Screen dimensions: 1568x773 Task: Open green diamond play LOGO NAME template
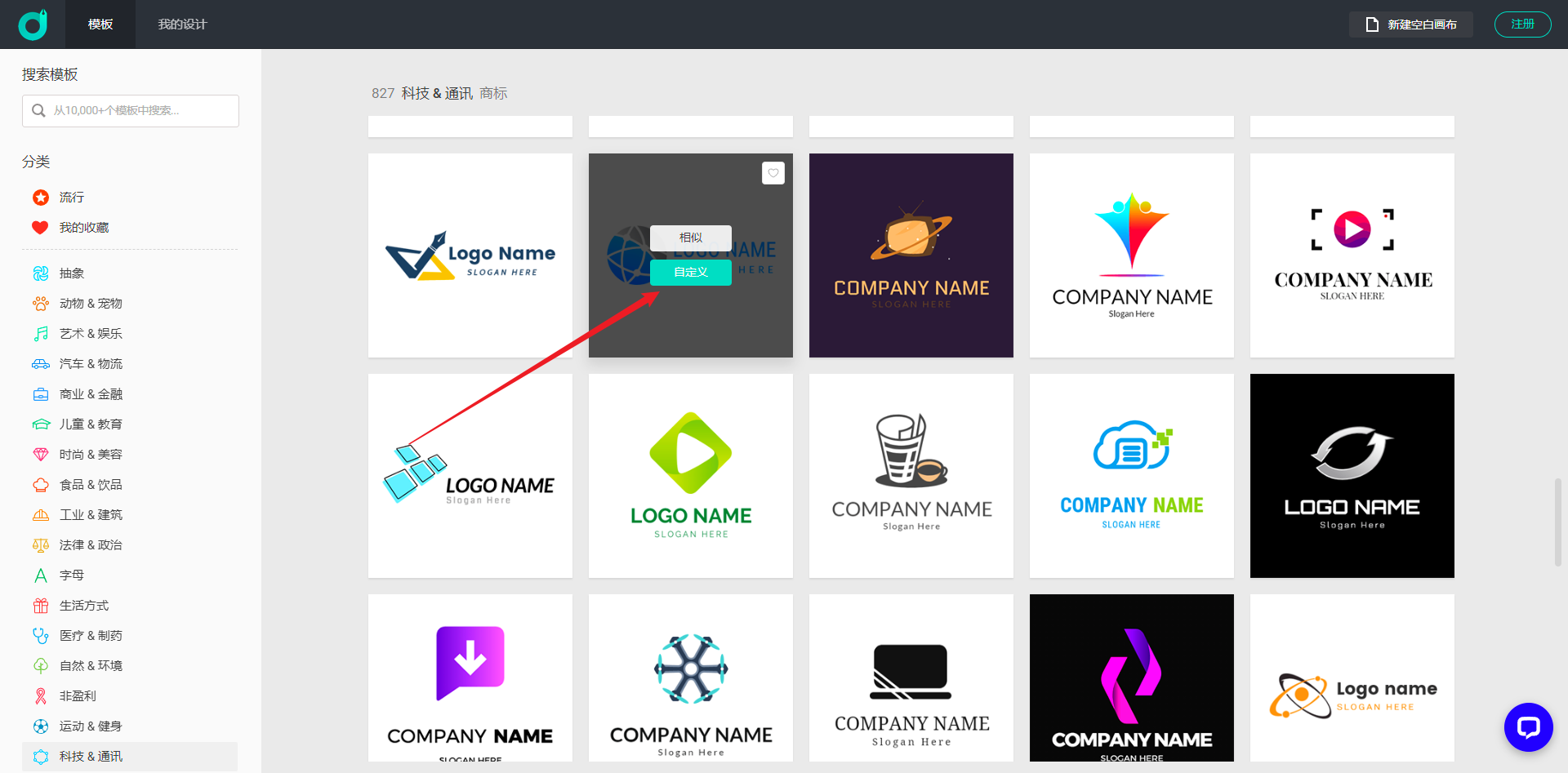[691, 476]
